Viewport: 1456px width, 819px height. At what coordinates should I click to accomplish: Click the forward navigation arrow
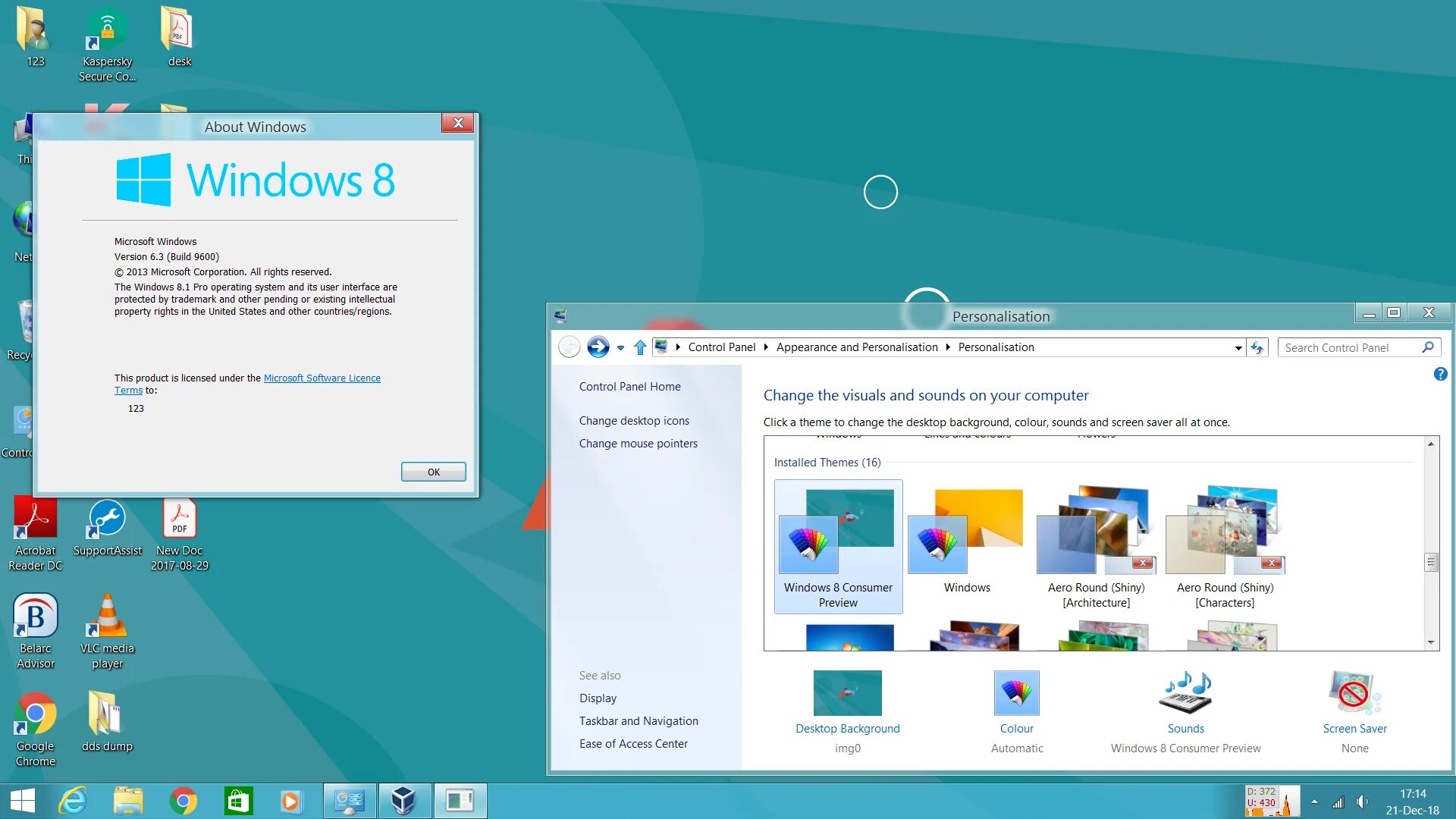[x=598, y=347]
